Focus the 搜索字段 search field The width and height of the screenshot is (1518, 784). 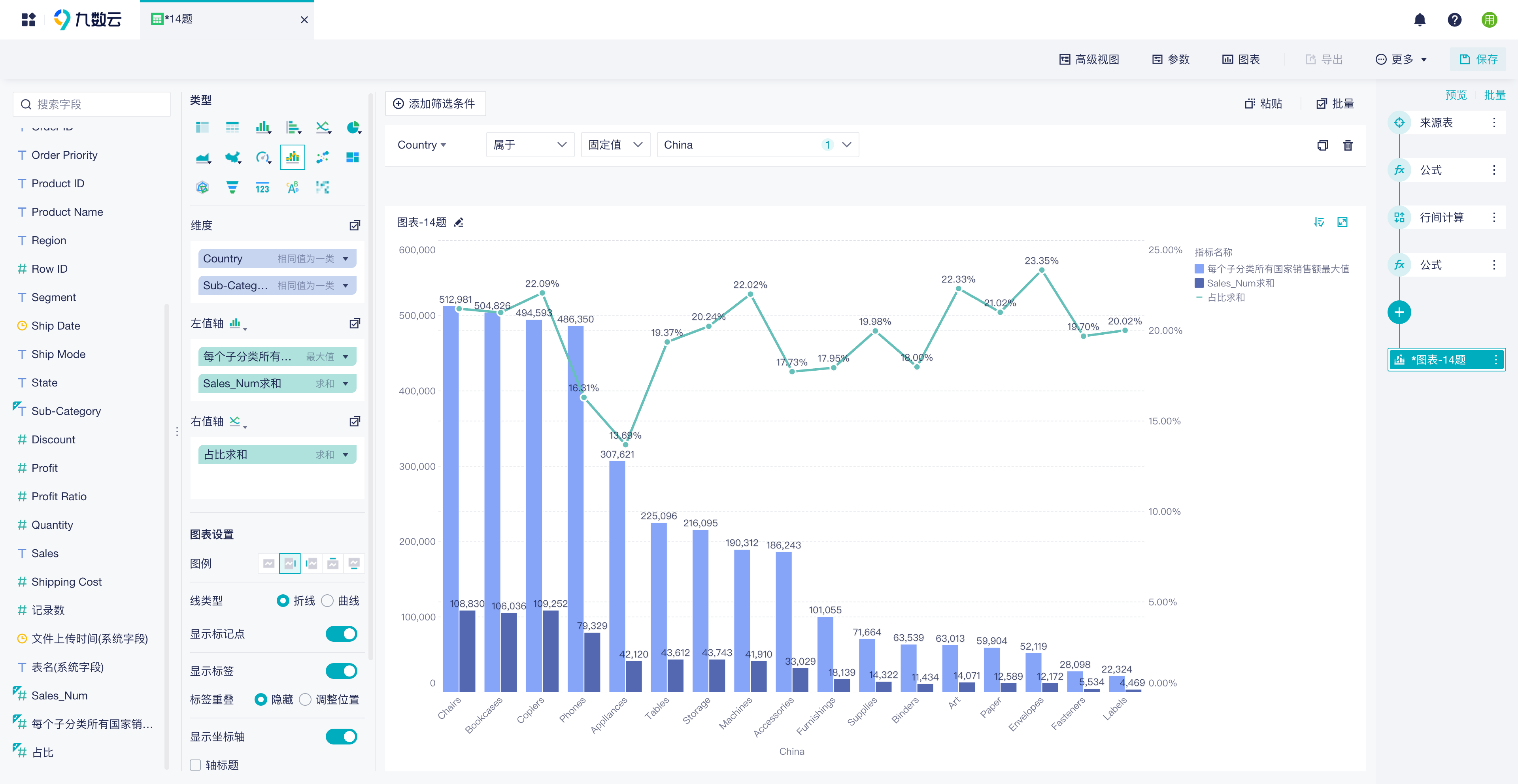(x=92, y=104)
